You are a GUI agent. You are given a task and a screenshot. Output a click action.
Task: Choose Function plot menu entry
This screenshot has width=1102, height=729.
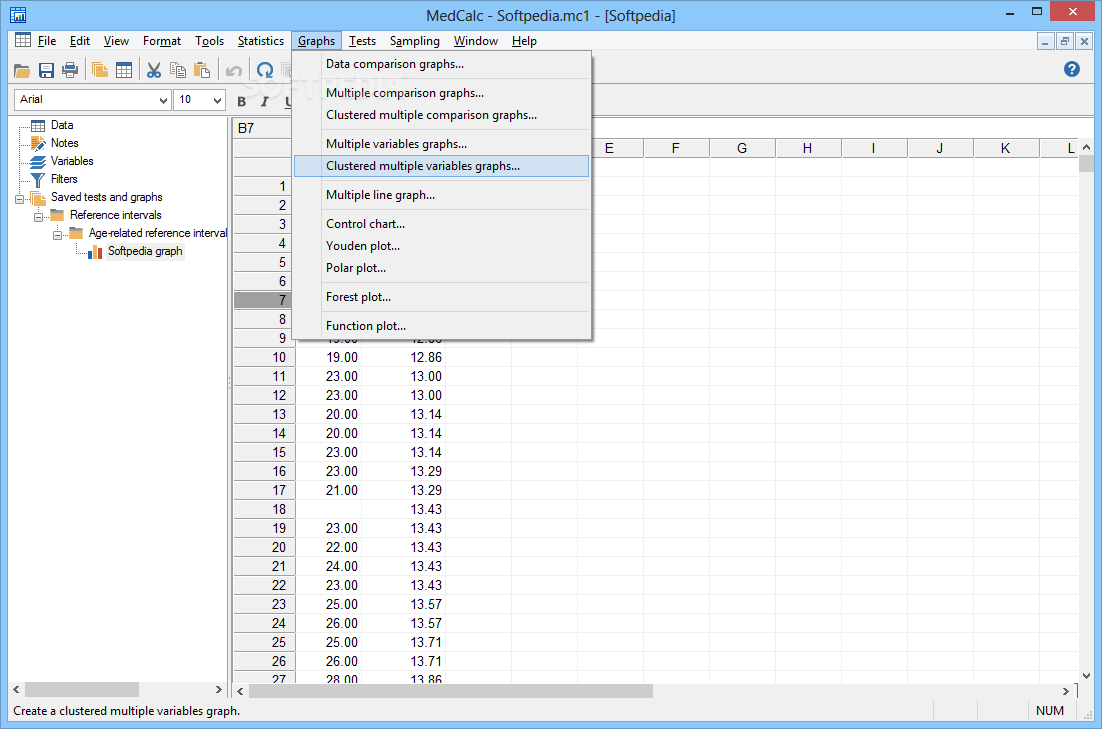tap(441, 325)
